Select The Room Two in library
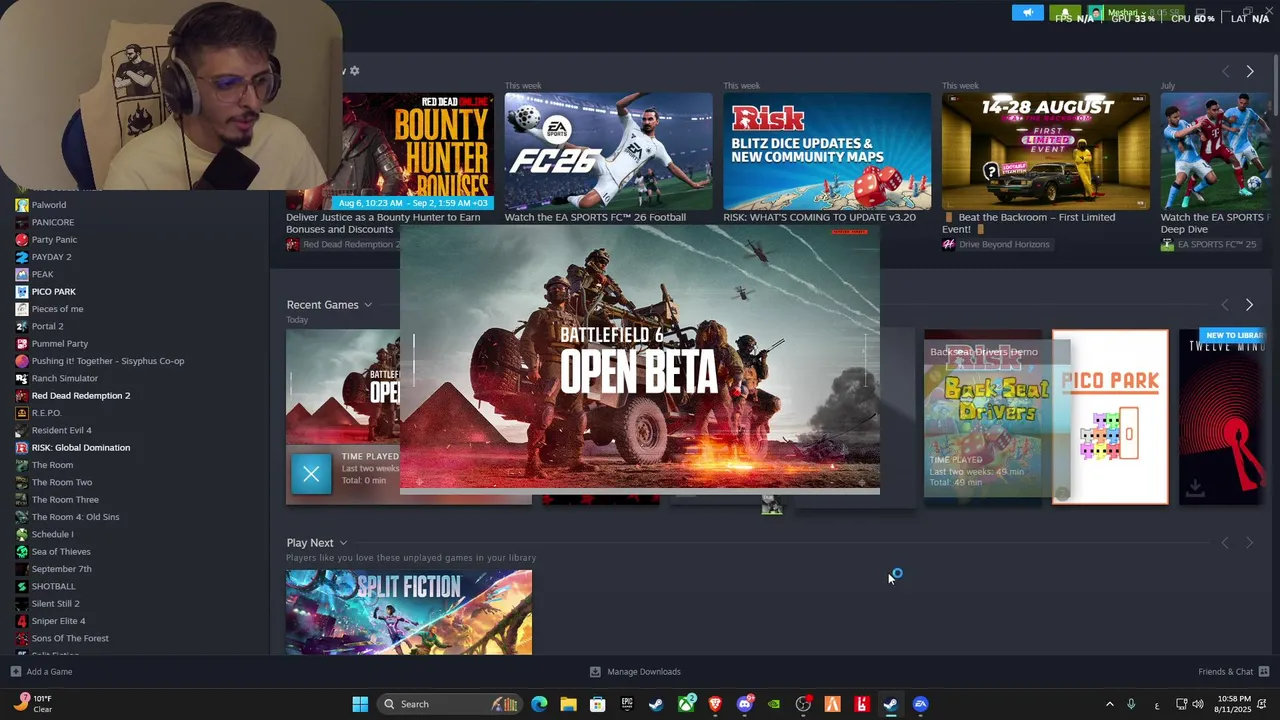This screenshot has height=720, width=1280. [x=62, y=482]
